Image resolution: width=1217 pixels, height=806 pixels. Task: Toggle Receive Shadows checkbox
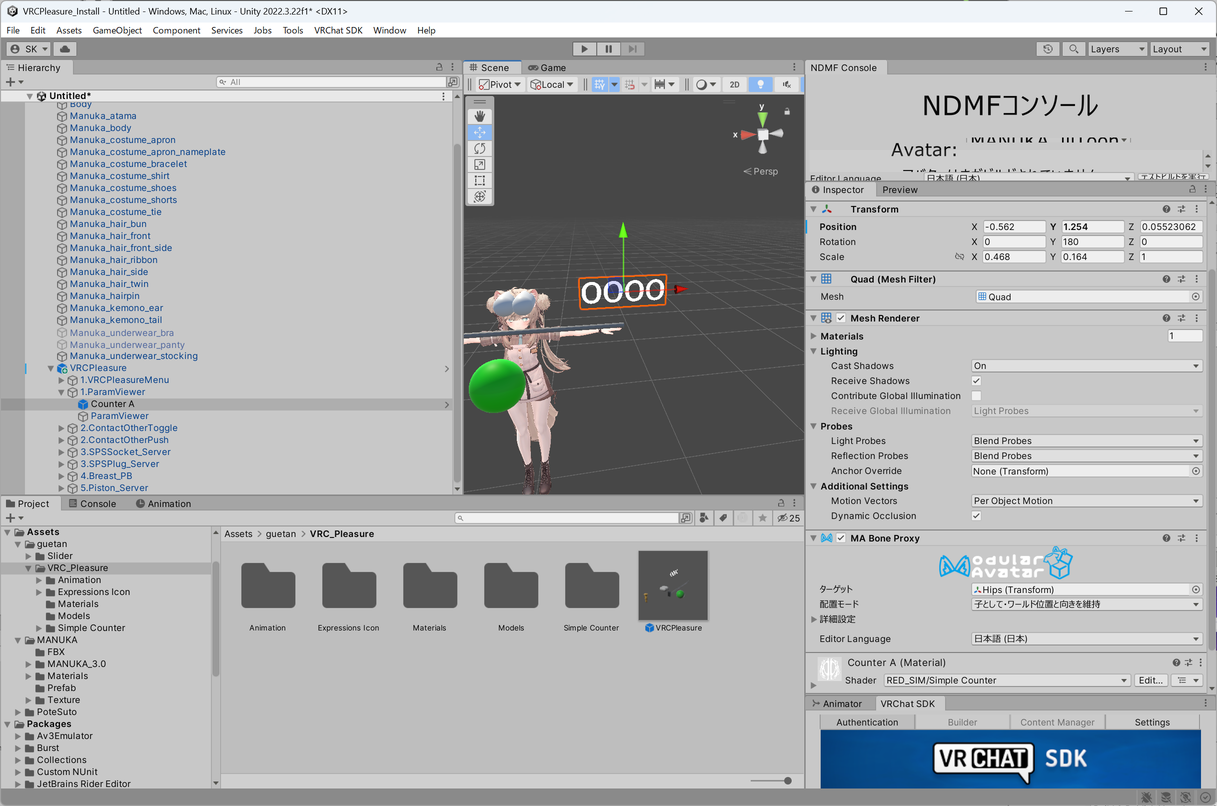(x=976, y=381)
